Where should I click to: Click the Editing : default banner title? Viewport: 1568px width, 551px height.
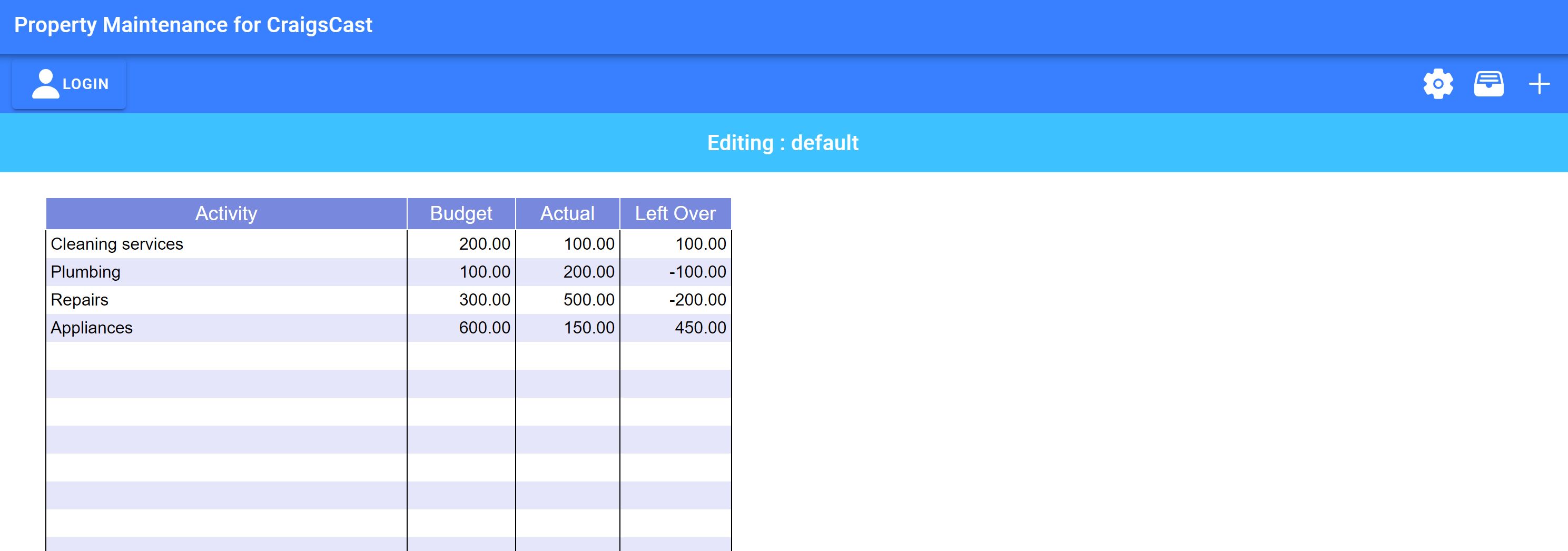pyautogui.click(x=783, y=143)
